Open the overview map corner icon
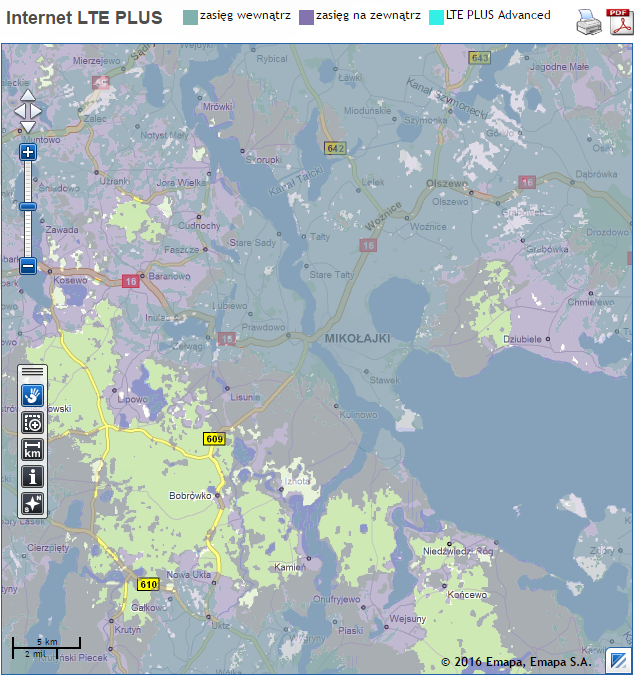The width and height of the screenshot is (634, 676). [x=618, y=660]
